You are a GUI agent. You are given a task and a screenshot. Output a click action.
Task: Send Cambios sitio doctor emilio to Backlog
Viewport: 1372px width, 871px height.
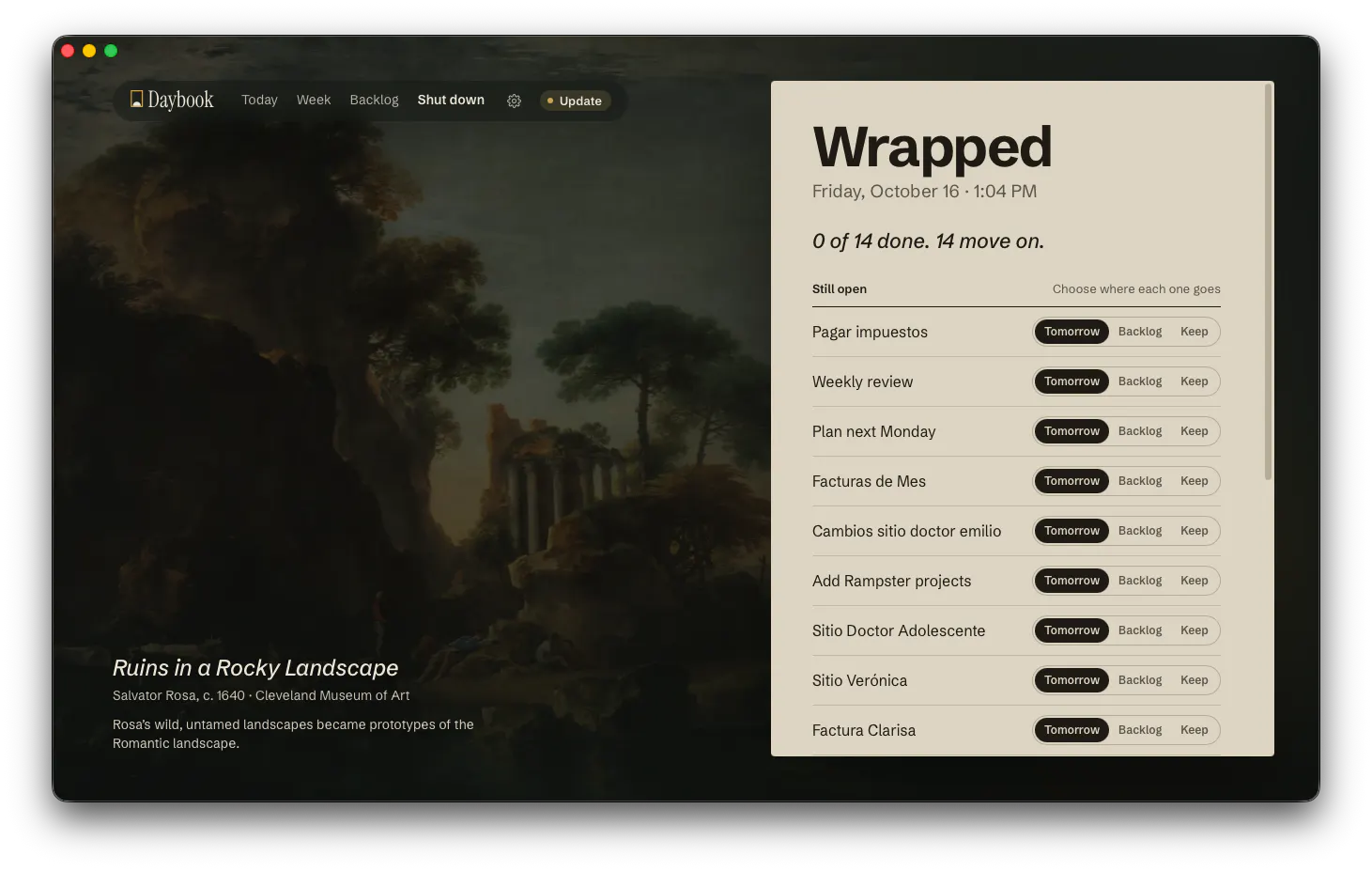1140,531
